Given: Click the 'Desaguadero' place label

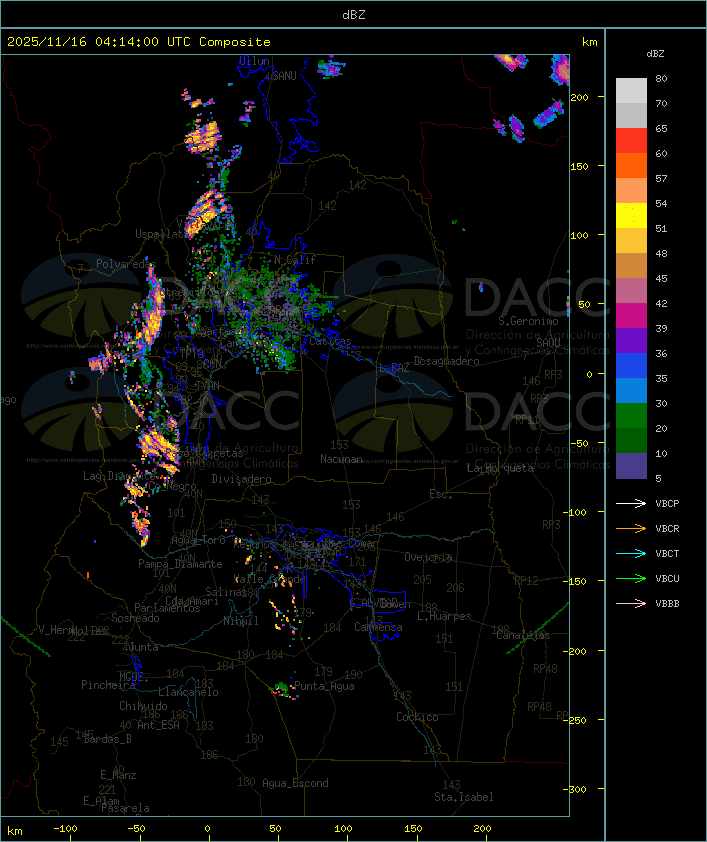Looking at the screenshot, I should tap(446, 361).
